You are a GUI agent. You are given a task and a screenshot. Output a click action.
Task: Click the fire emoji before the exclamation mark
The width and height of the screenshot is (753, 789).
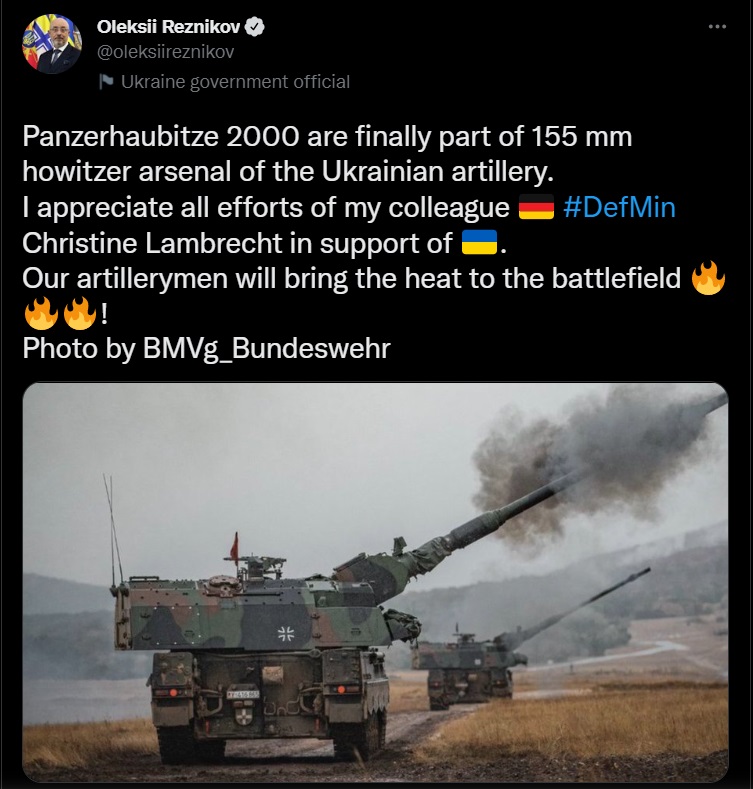[80, 313]
